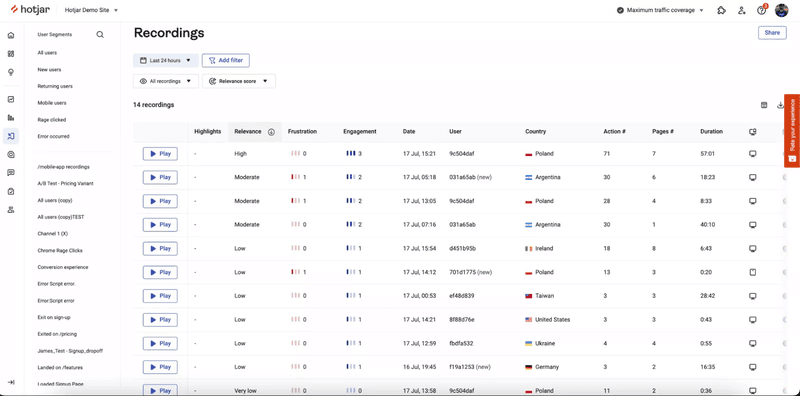Select the Chrome Rage Clicks segment
This screenshot has width=800, height=396.
60,251
